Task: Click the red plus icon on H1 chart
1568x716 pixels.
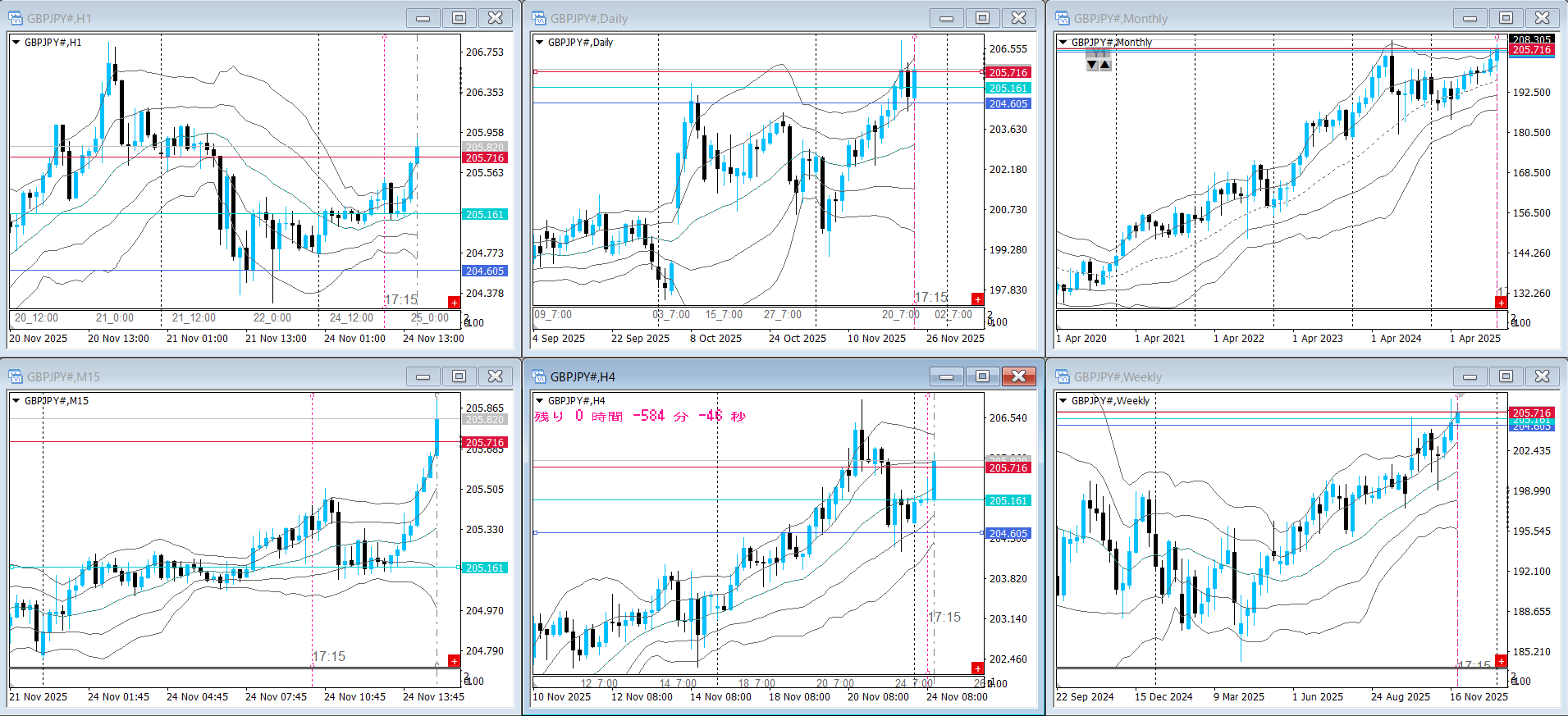Action: tap(454, 303)
